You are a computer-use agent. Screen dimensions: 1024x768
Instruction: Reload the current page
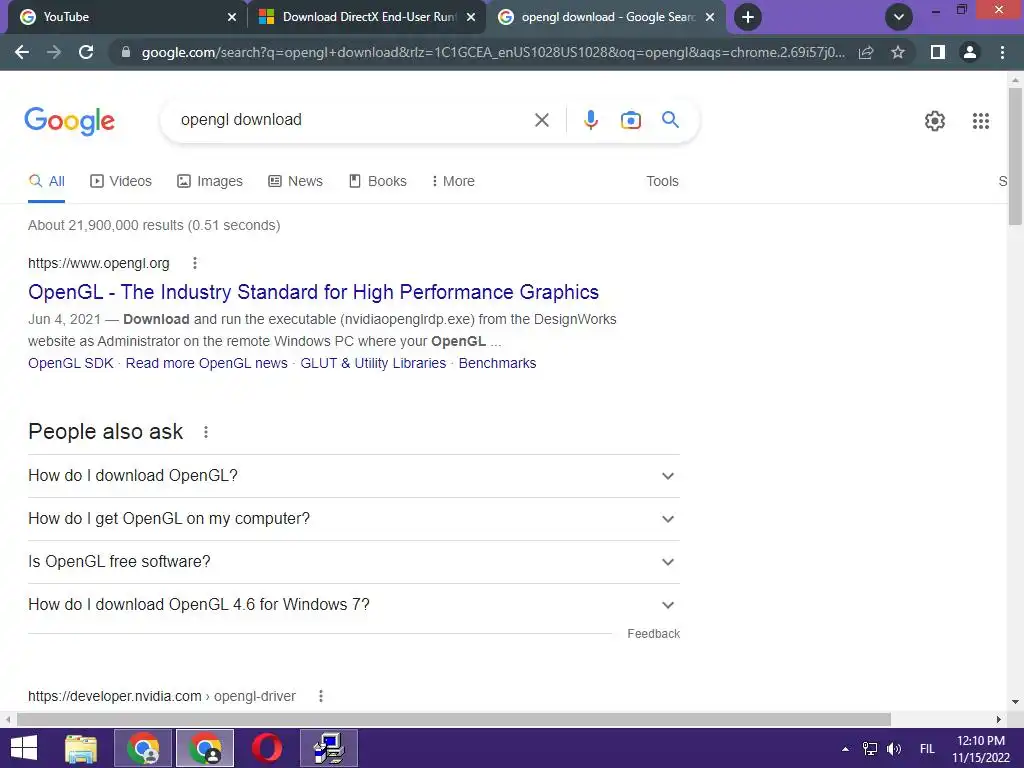pos(86,52)
